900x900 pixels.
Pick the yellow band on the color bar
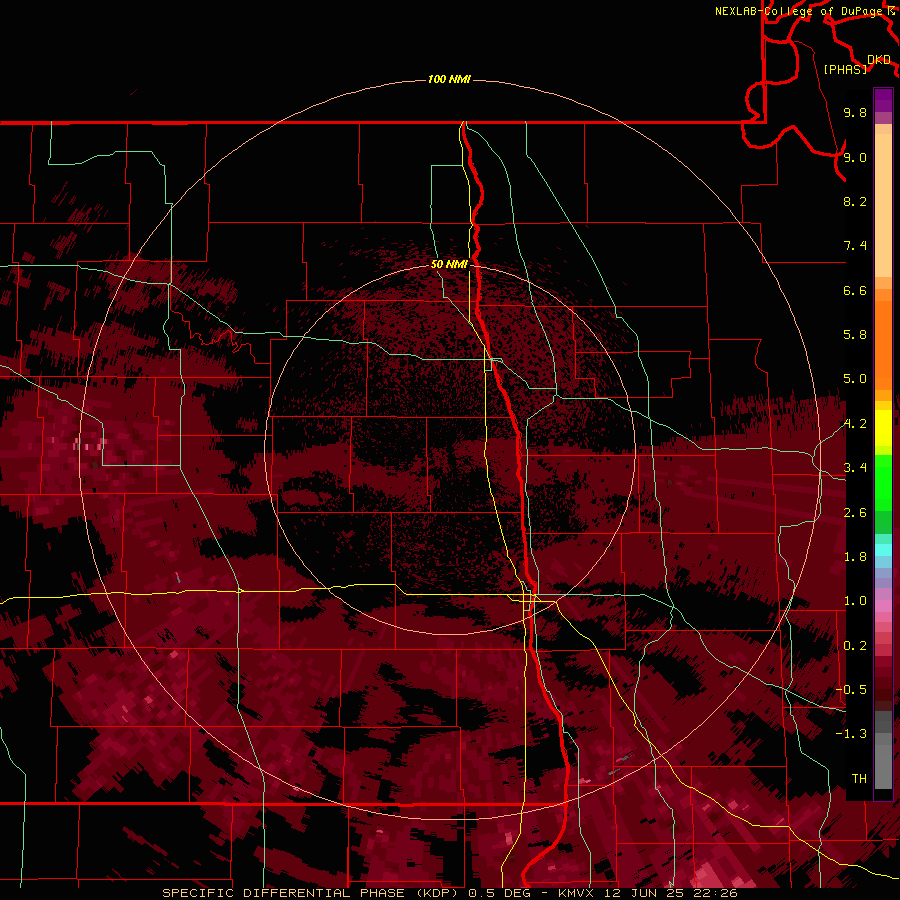pyautogui.click(x=883, y=428)
